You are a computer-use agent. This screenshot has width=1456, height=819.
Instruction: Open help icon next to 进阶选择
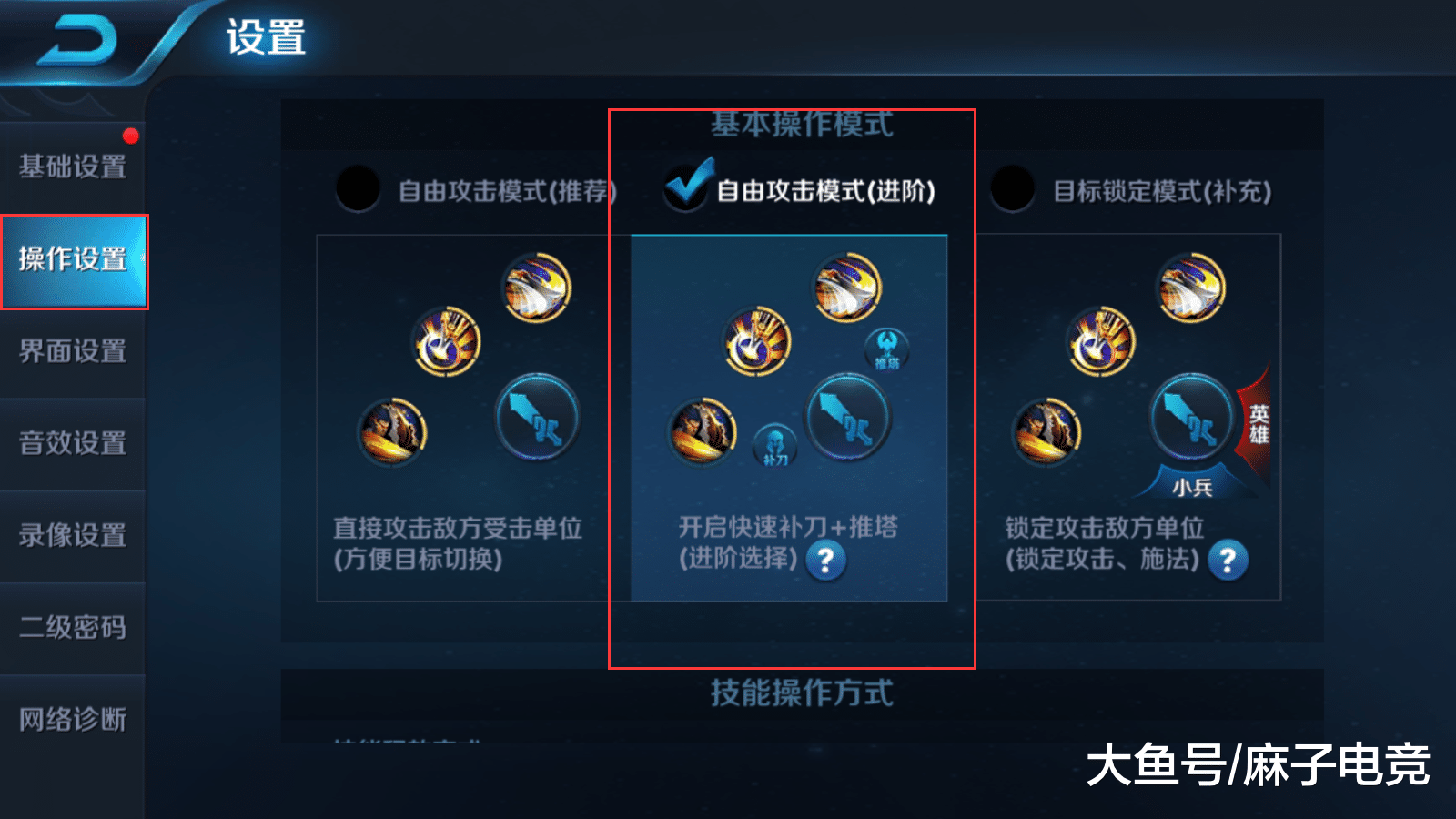tap(826, 561)
